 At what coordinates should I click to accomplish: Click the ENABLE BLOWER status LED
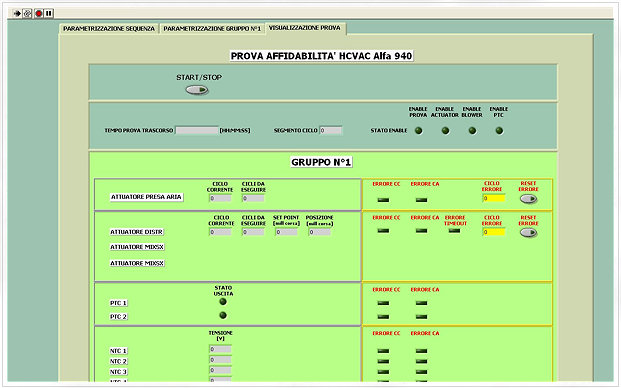point(472,130)
